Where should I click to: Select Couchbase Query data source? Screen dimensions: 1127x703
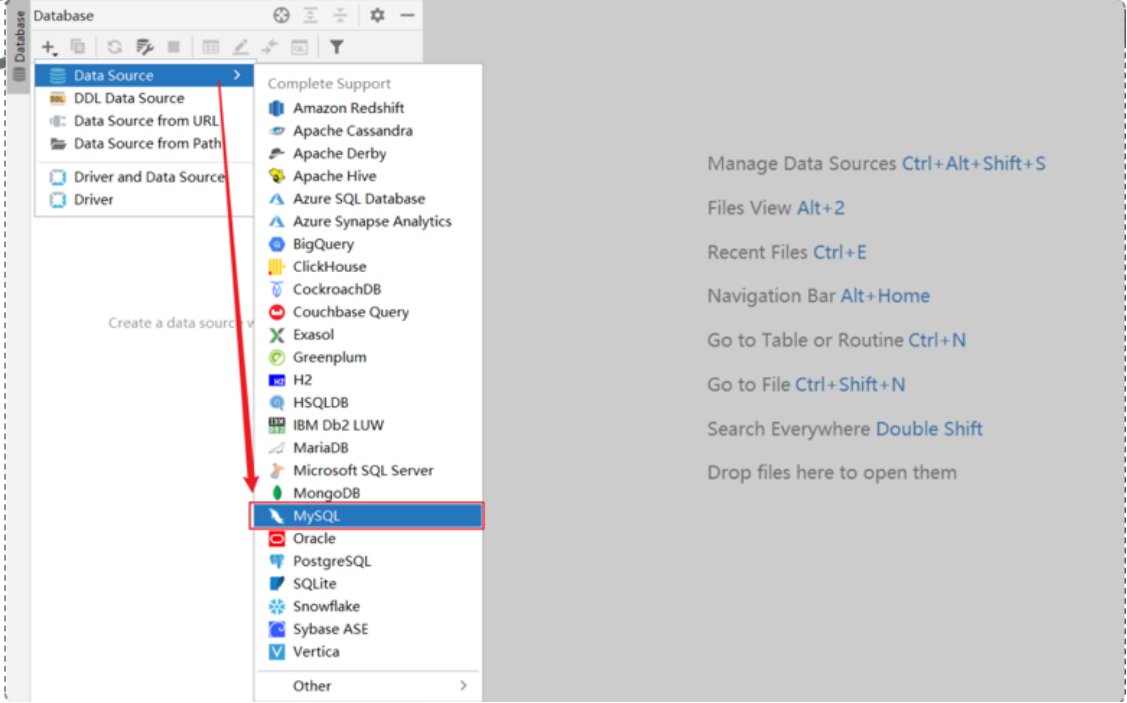coord(368,313)
